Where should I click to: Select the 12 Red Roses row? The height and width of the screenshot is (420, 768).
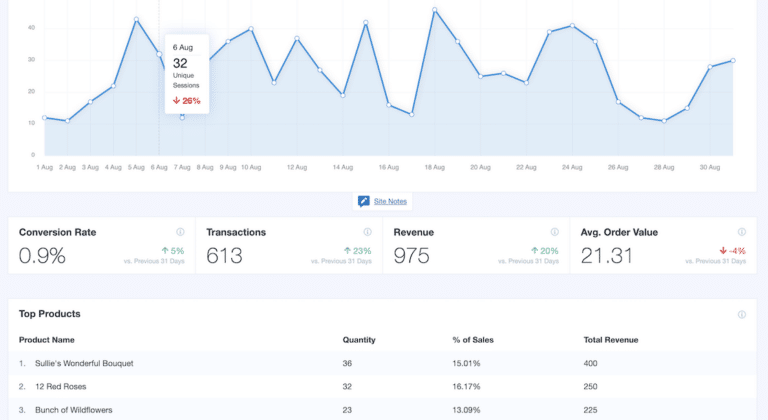(383, 387)
